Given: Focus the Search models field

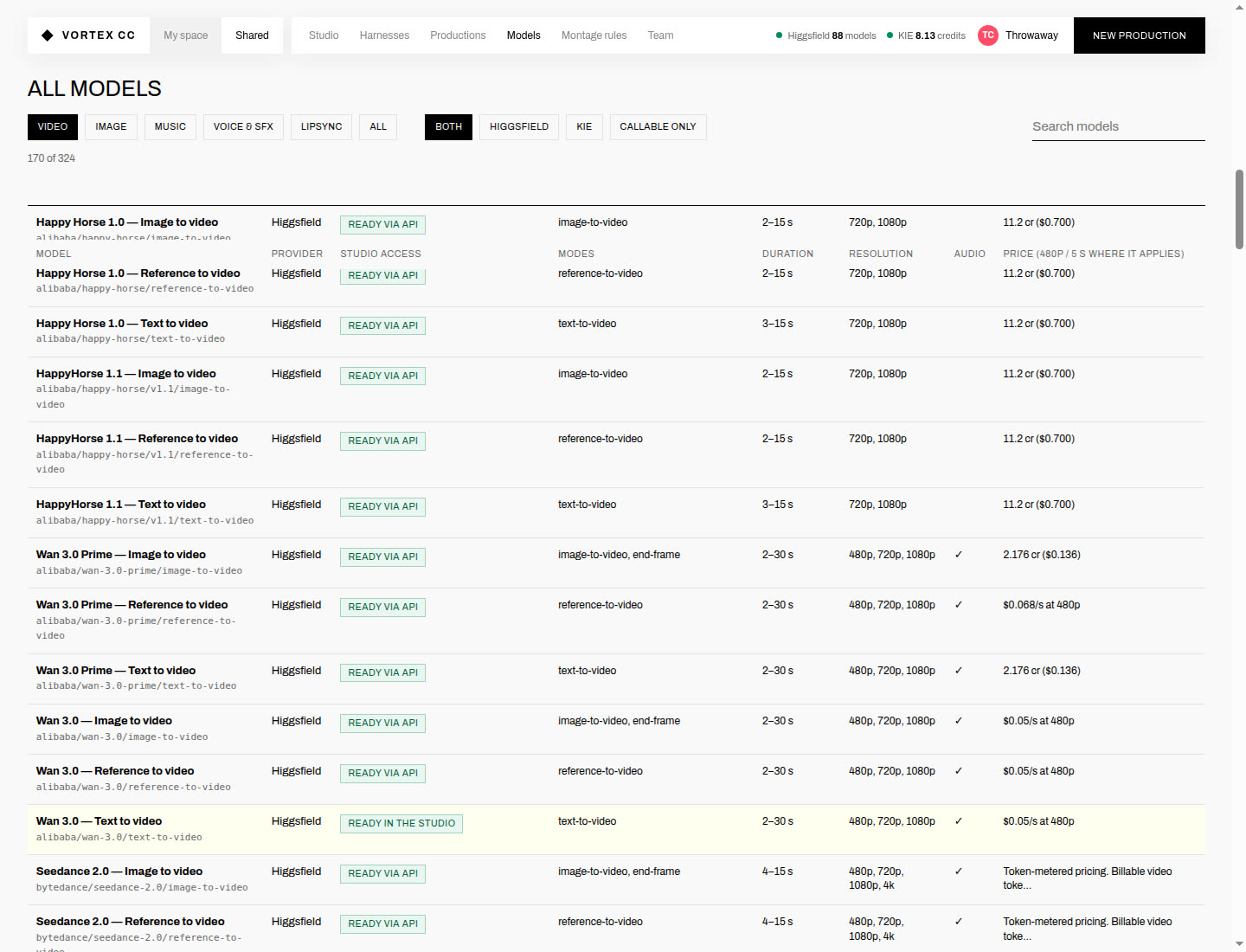Looking at the screenshot, I should coord(1118,126).
